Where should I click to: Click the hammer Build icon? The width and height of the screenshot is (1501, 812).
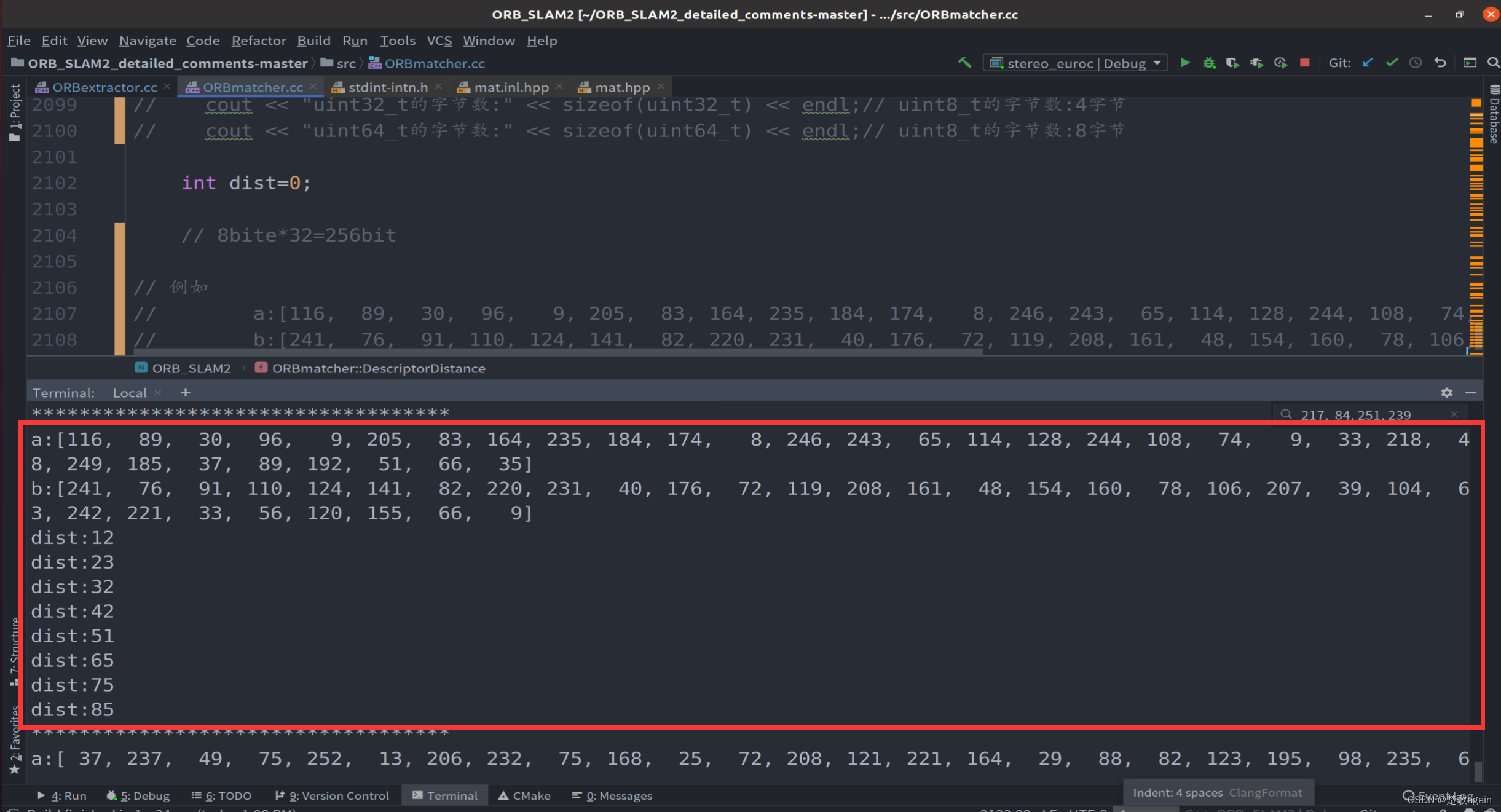(x=965, y=63)
